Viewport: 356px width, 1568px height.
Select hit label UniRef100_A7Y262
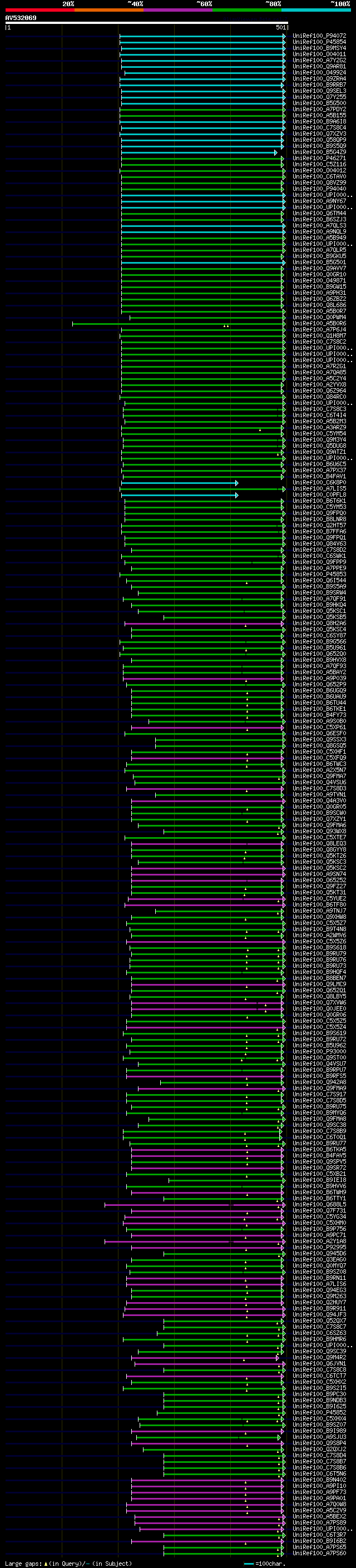click(319, 60)
